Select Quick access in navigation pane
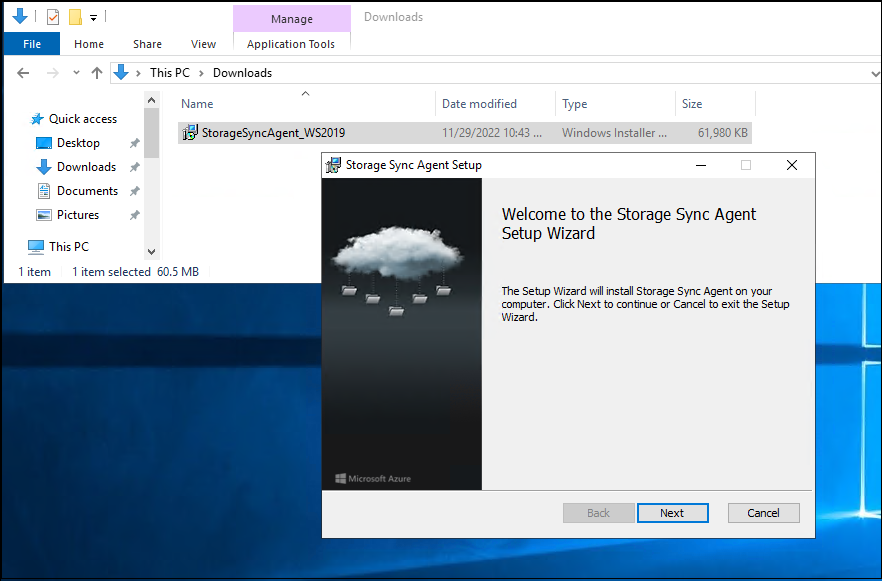This screenshot has height=581, width=882. [x=83, y=119]
